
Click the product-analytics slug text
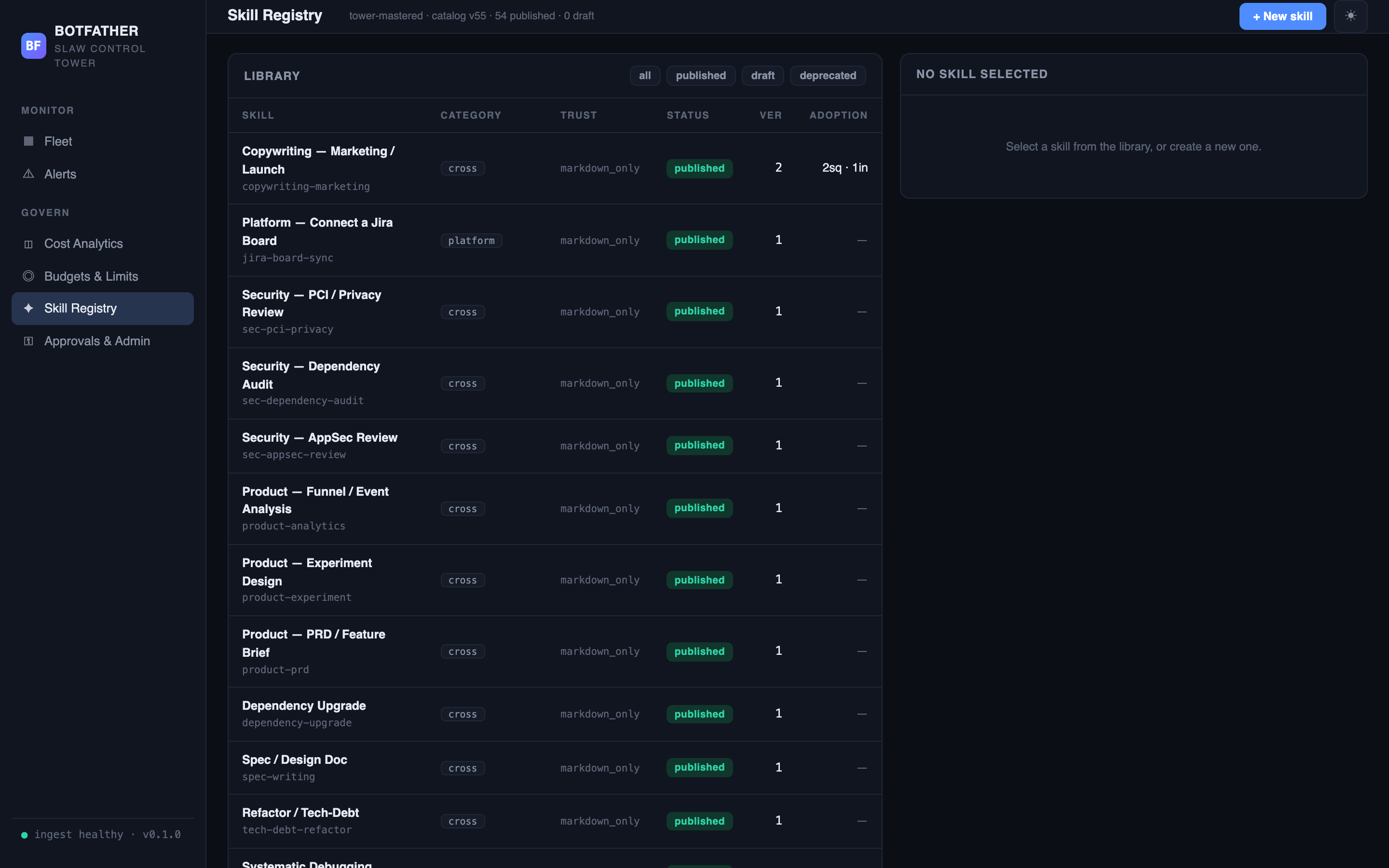point(293,526)
